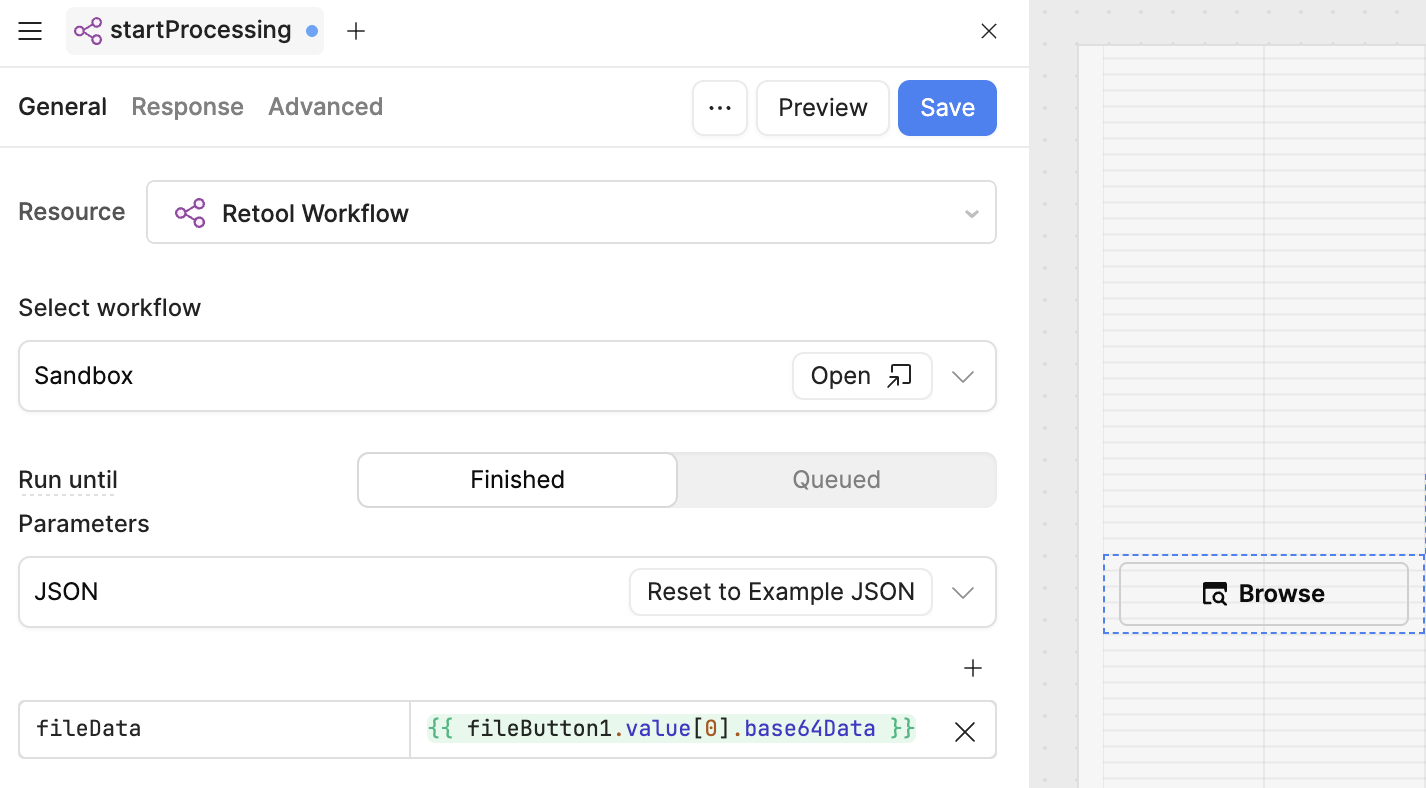The height and width of the screenshot is (788, 1426).
Task: Click the Browse file button on canvas
Action: (1264, 594)
